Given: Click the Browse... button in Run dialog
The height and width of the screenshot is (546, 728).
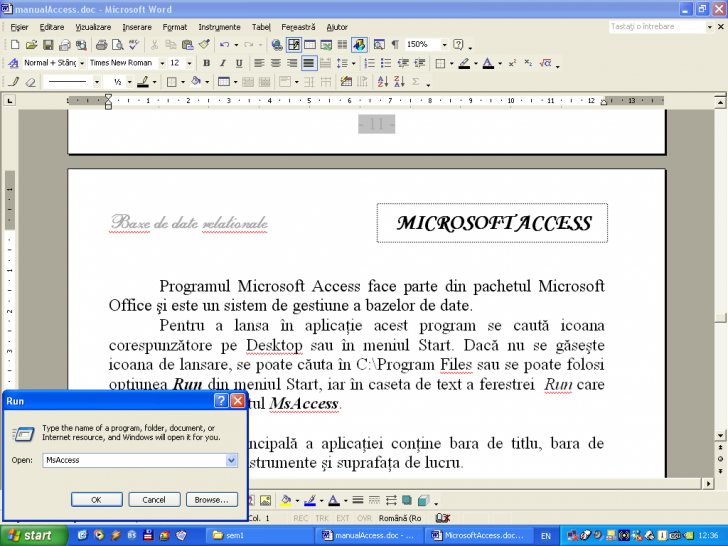Looking at the screenshot, I should click(211, 499).
